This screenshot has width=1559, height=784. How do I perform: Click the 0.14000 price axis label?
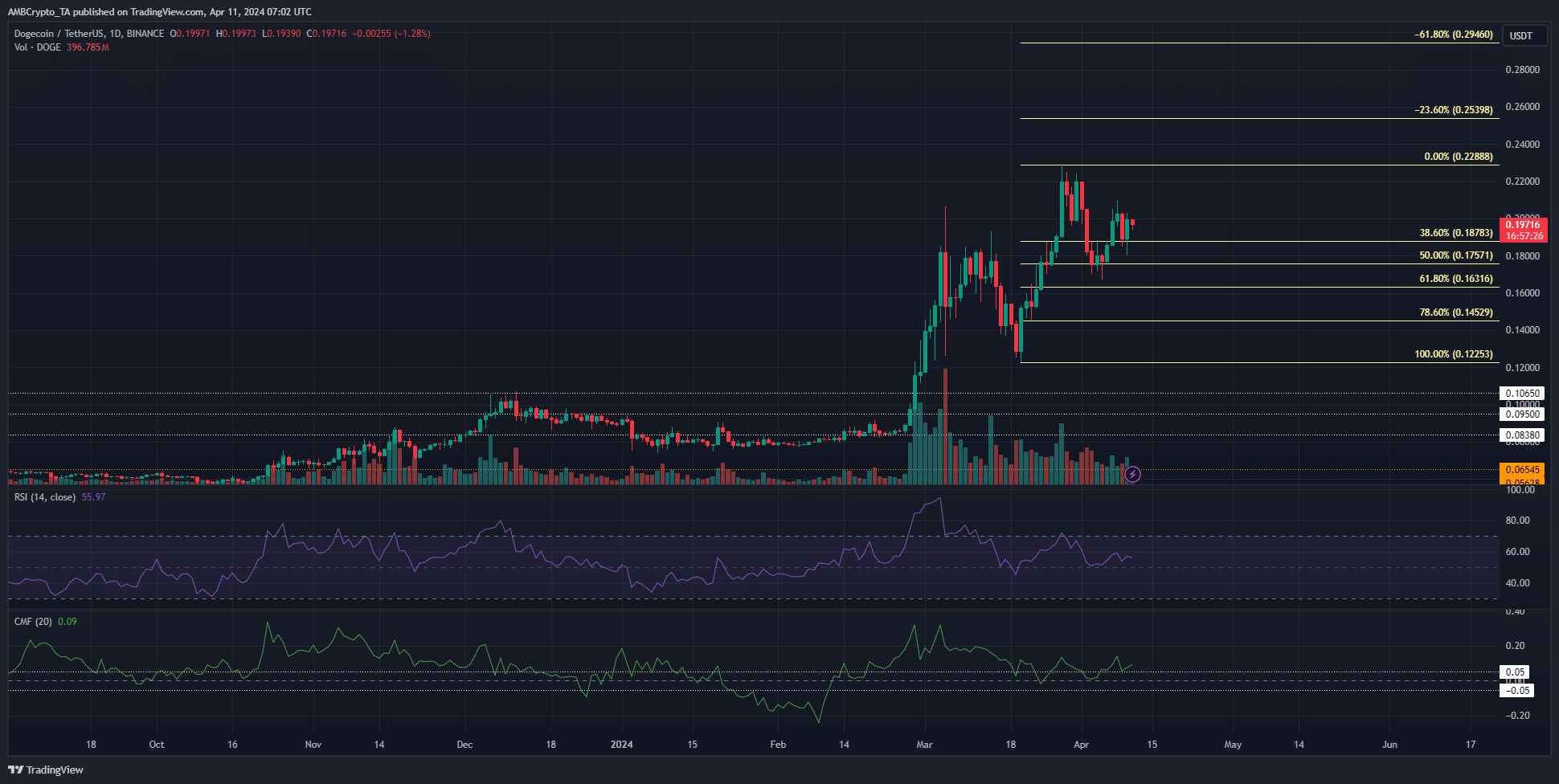tap(1523, 330)
